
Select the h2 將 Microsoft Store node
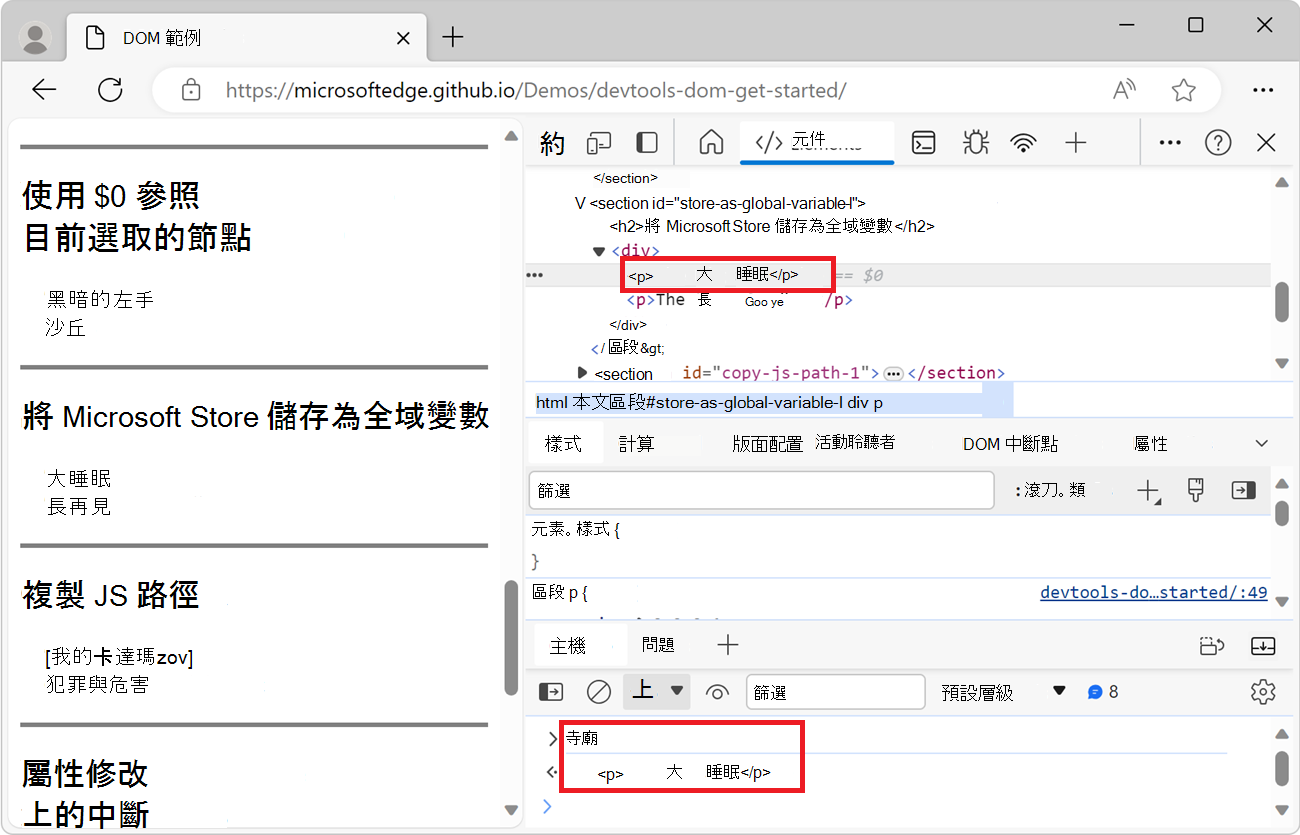coord(772,227)
